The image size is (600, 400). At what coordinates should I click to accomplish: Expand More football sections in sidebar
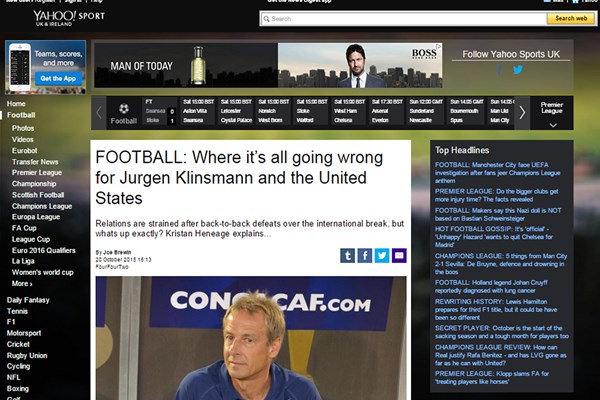point(22,284)
